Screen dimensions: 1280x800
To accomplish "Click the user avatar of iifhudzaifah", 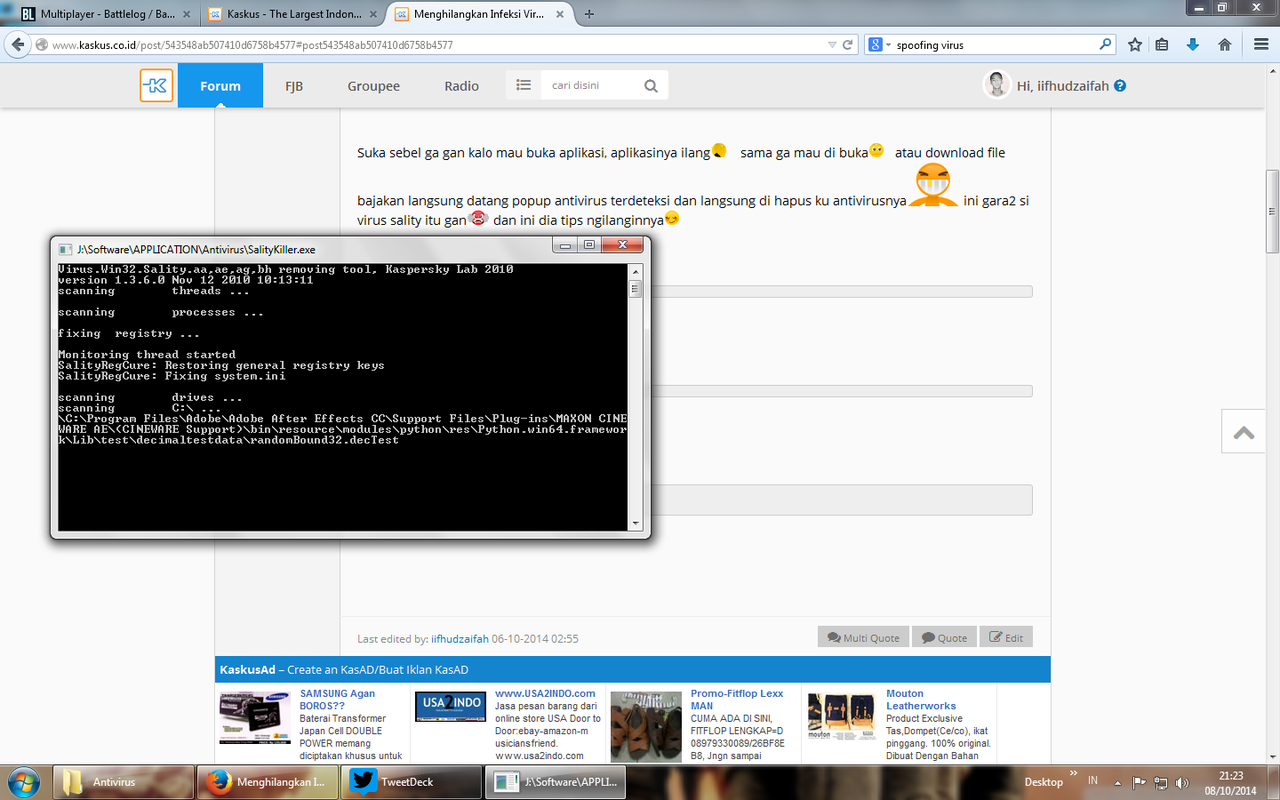I will pos(997,85).
